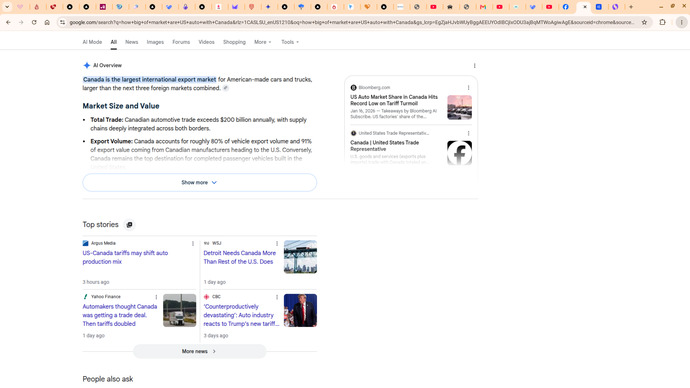Screen dimensions: 690x388
Task: Open the tab search dropdown chevron
Action: (x=7, y=7)
